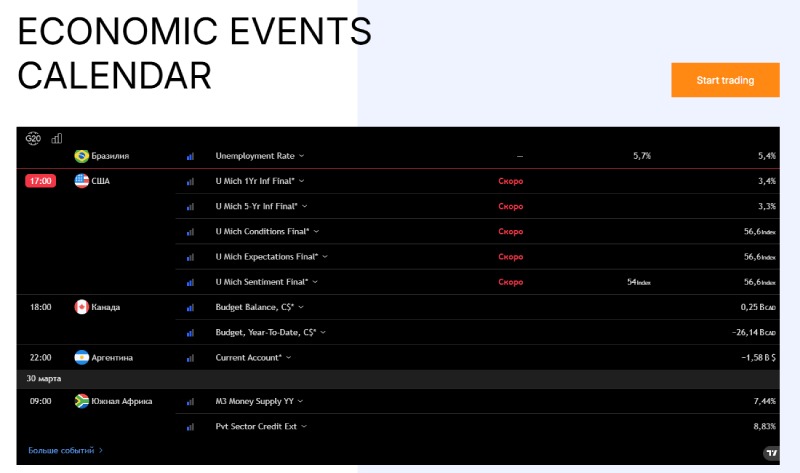This screenshot has height=473, width=800.
Task: Click the red 17:00 time badge
Action: tap(41, 181)
